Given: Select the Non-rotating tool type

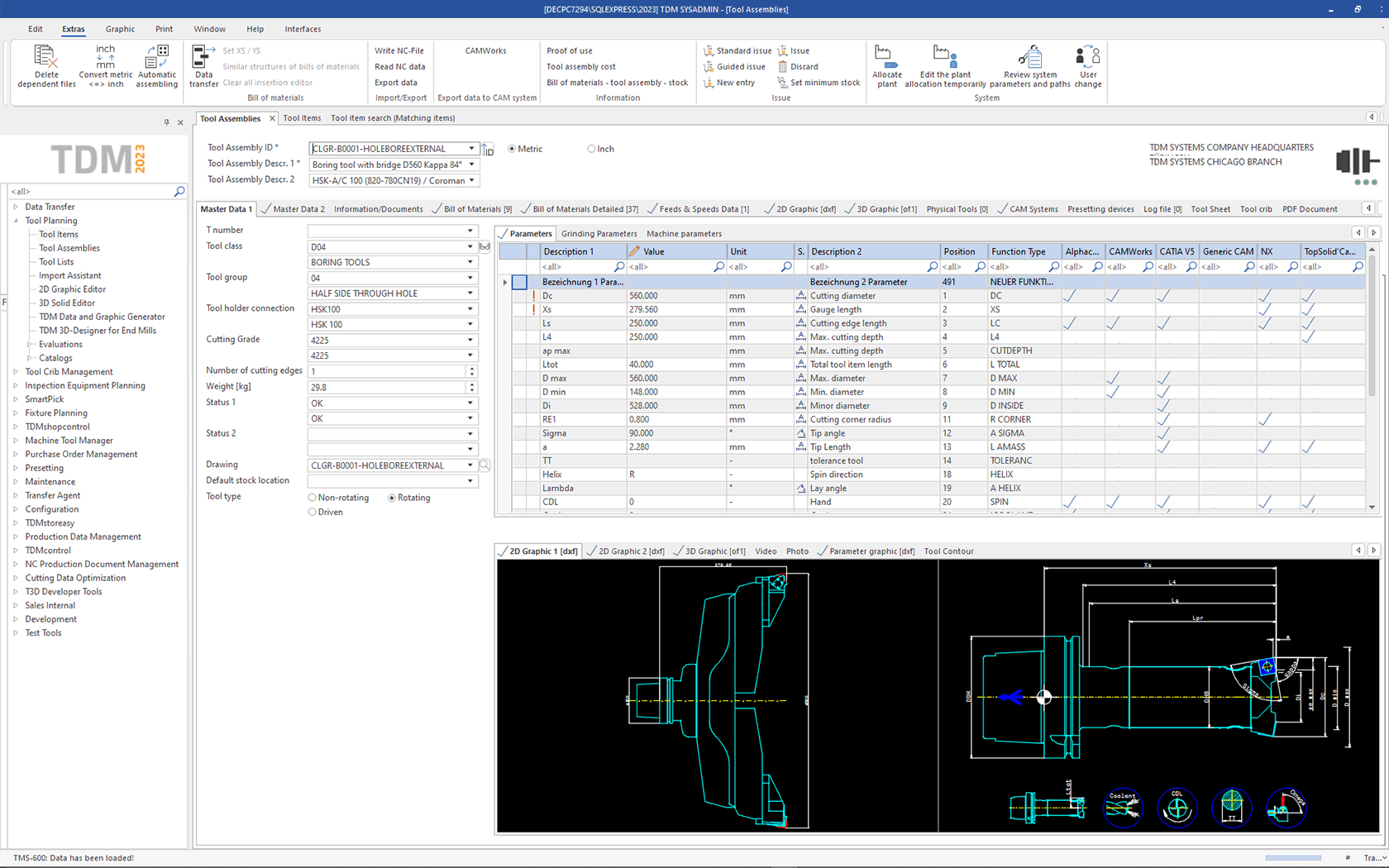Looking at the screenshot, I should pos(313,498).
